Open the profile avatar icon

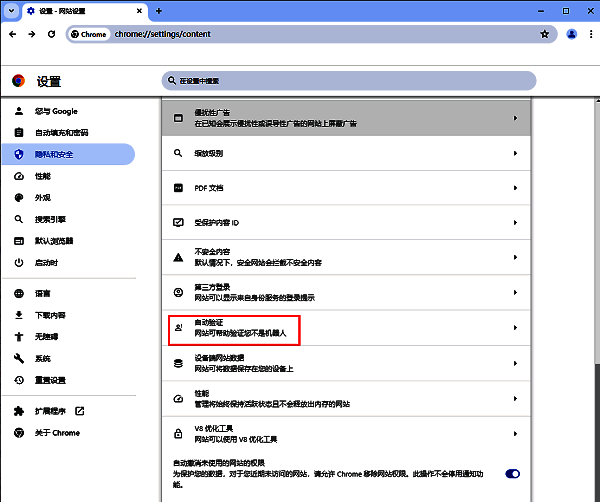[x=571, y=34]
